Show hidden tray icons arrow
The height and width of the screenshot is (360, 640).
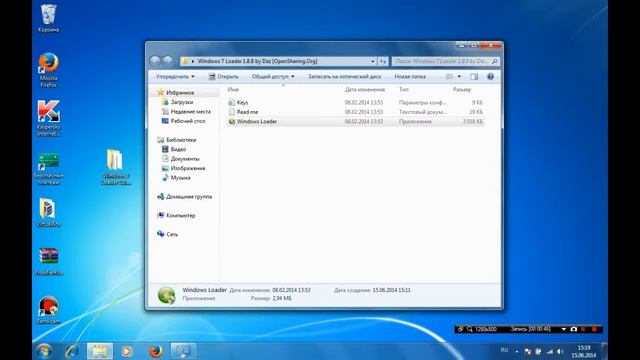point(517,351)
